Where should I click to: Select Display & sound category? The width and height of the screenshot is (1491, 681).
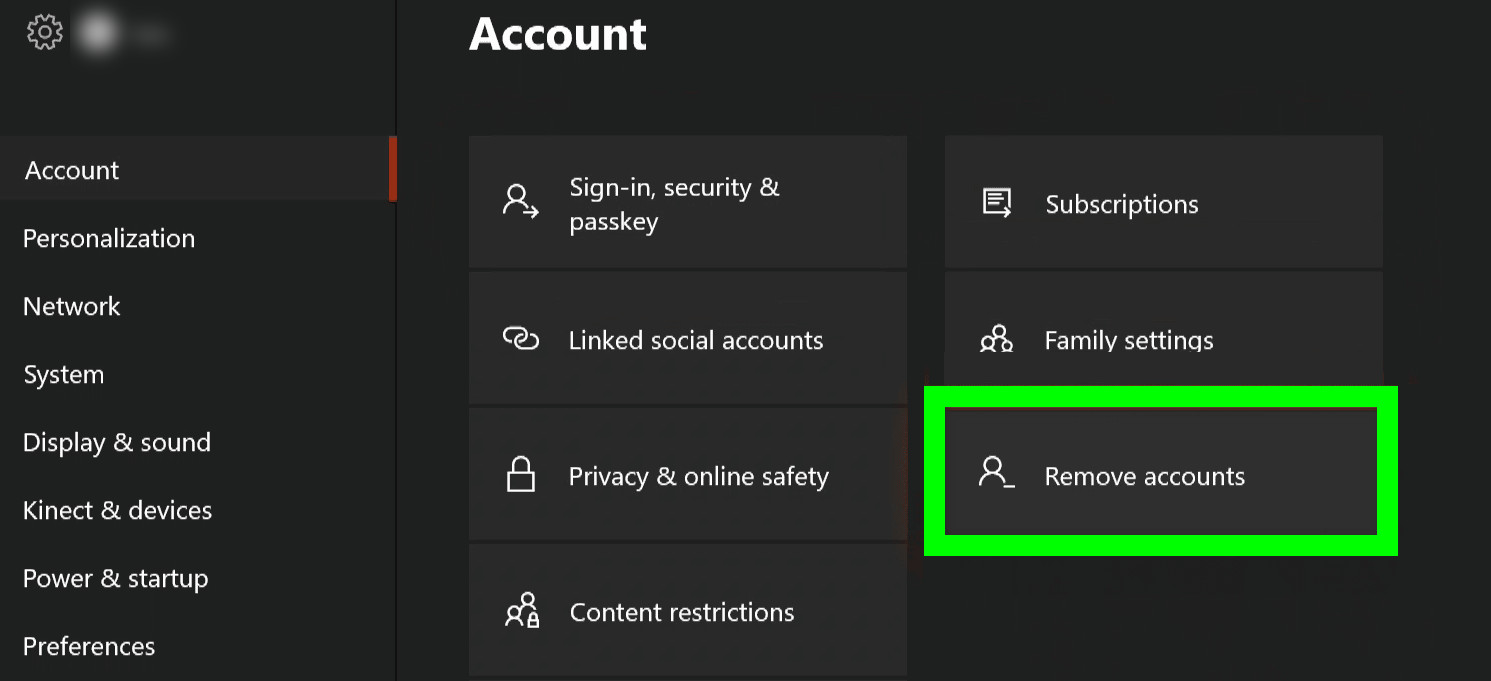(x=117, y=442)
